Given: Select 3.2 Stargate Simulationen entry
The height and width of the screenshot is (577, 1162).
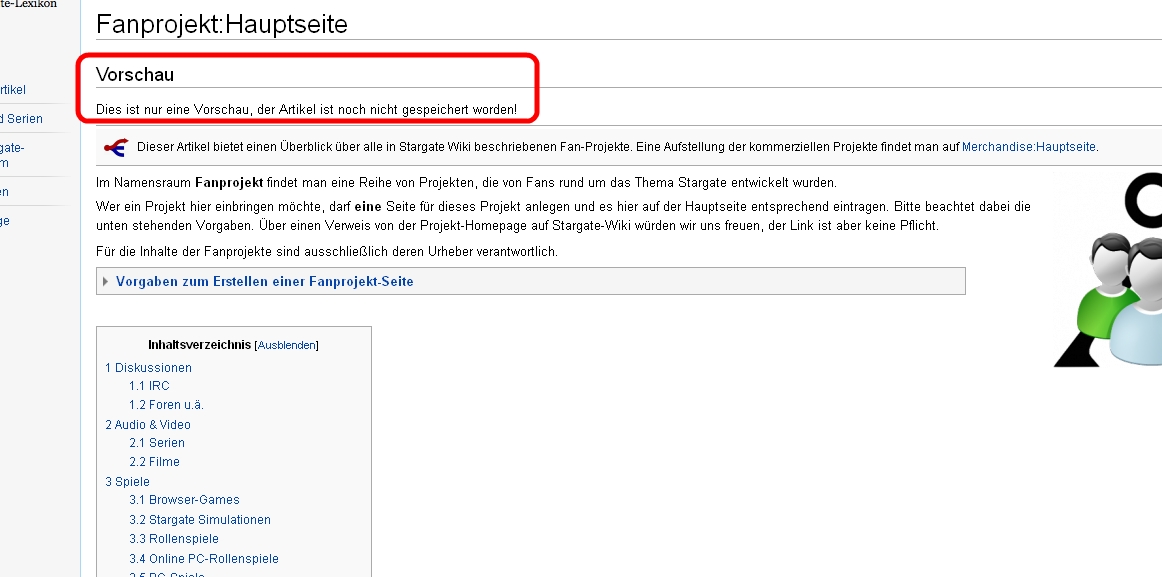Looking at the screenshot, I should (199, 520).
